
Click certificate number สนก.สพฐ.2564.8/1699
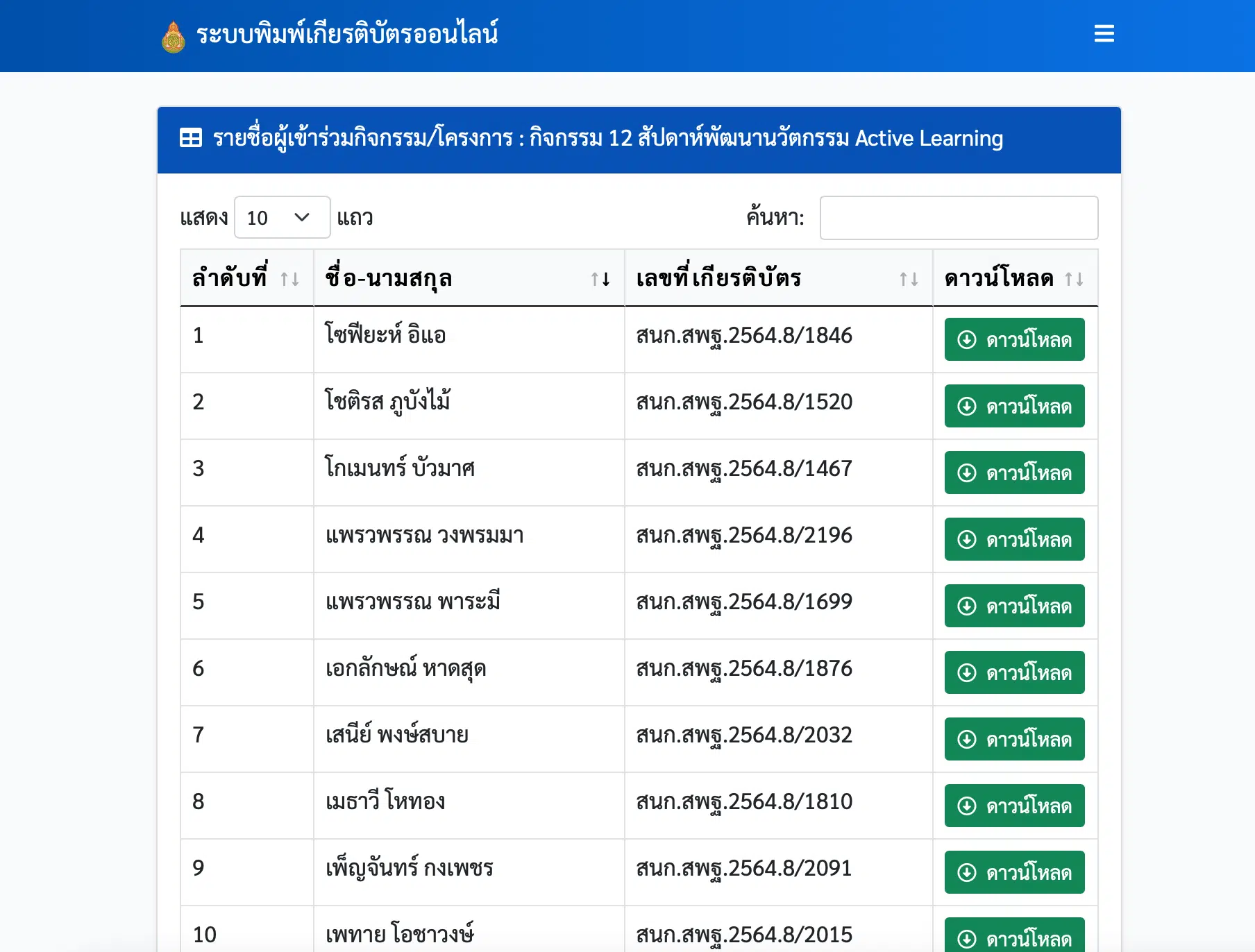coord(744,602)
